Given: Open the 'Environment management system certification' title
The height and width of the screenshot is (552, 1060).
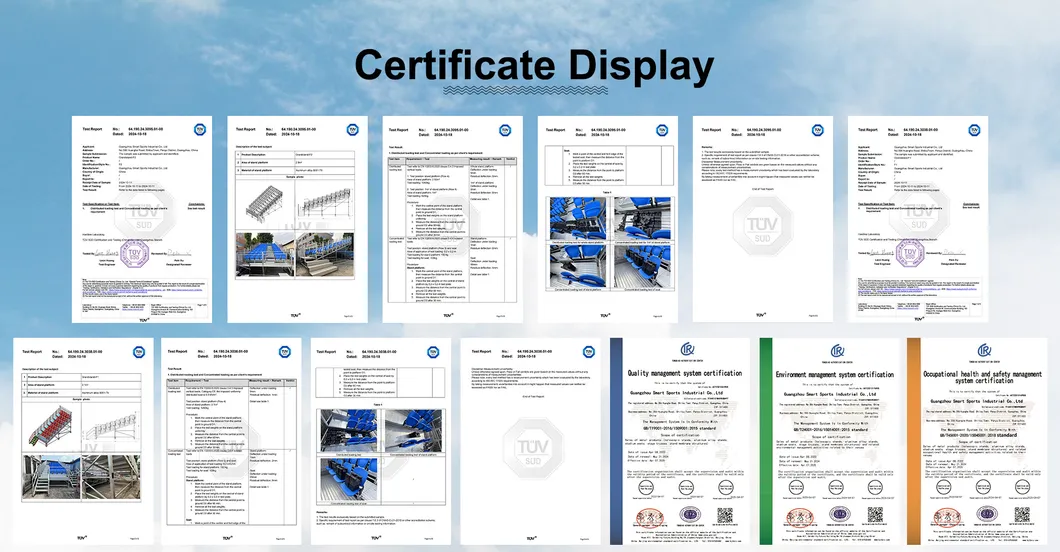Looking at the screenshot, I should pos(835,374).
